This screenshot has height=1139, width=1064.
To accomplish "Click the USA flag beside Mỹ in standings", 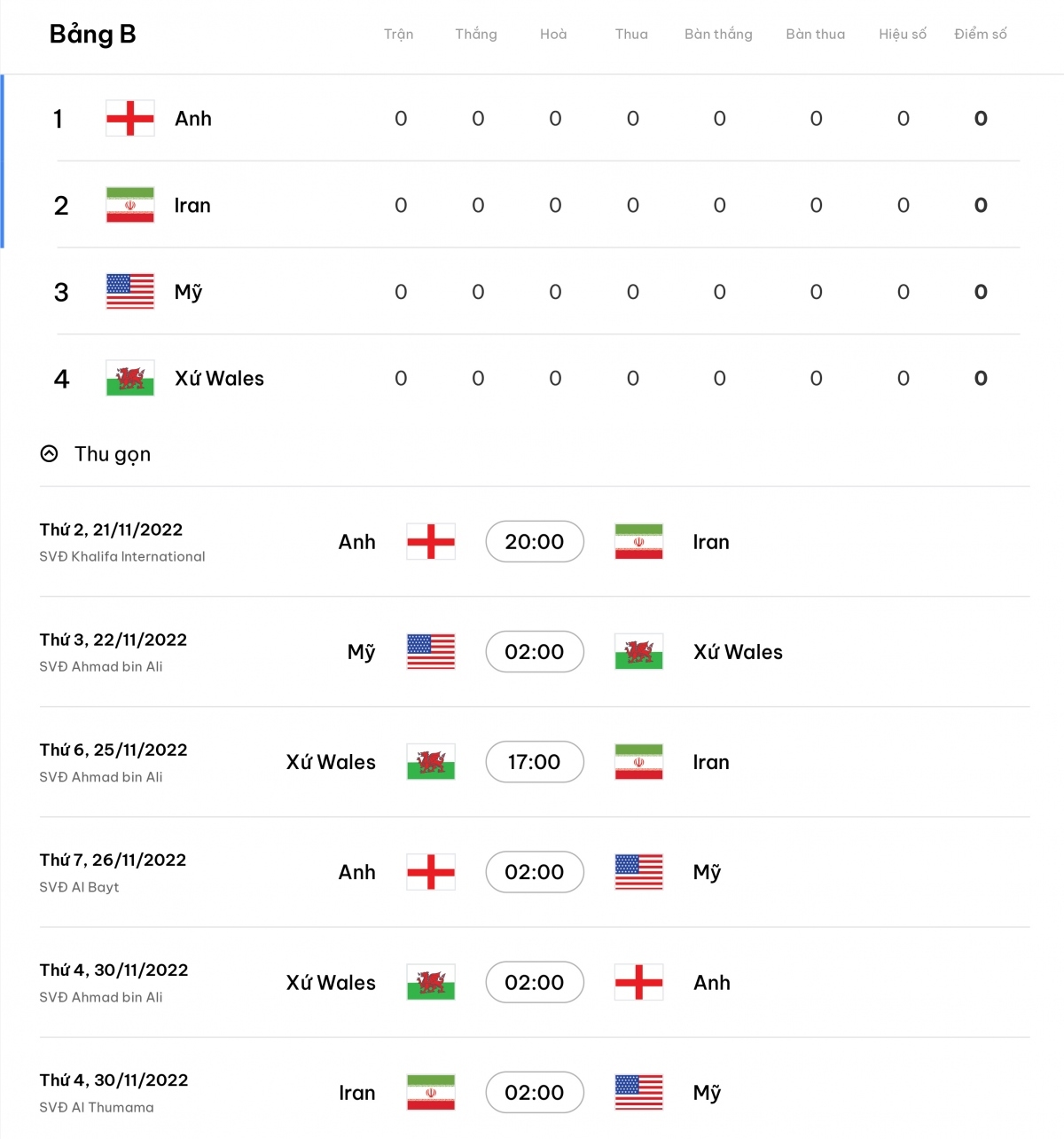I will coord(130,292).
